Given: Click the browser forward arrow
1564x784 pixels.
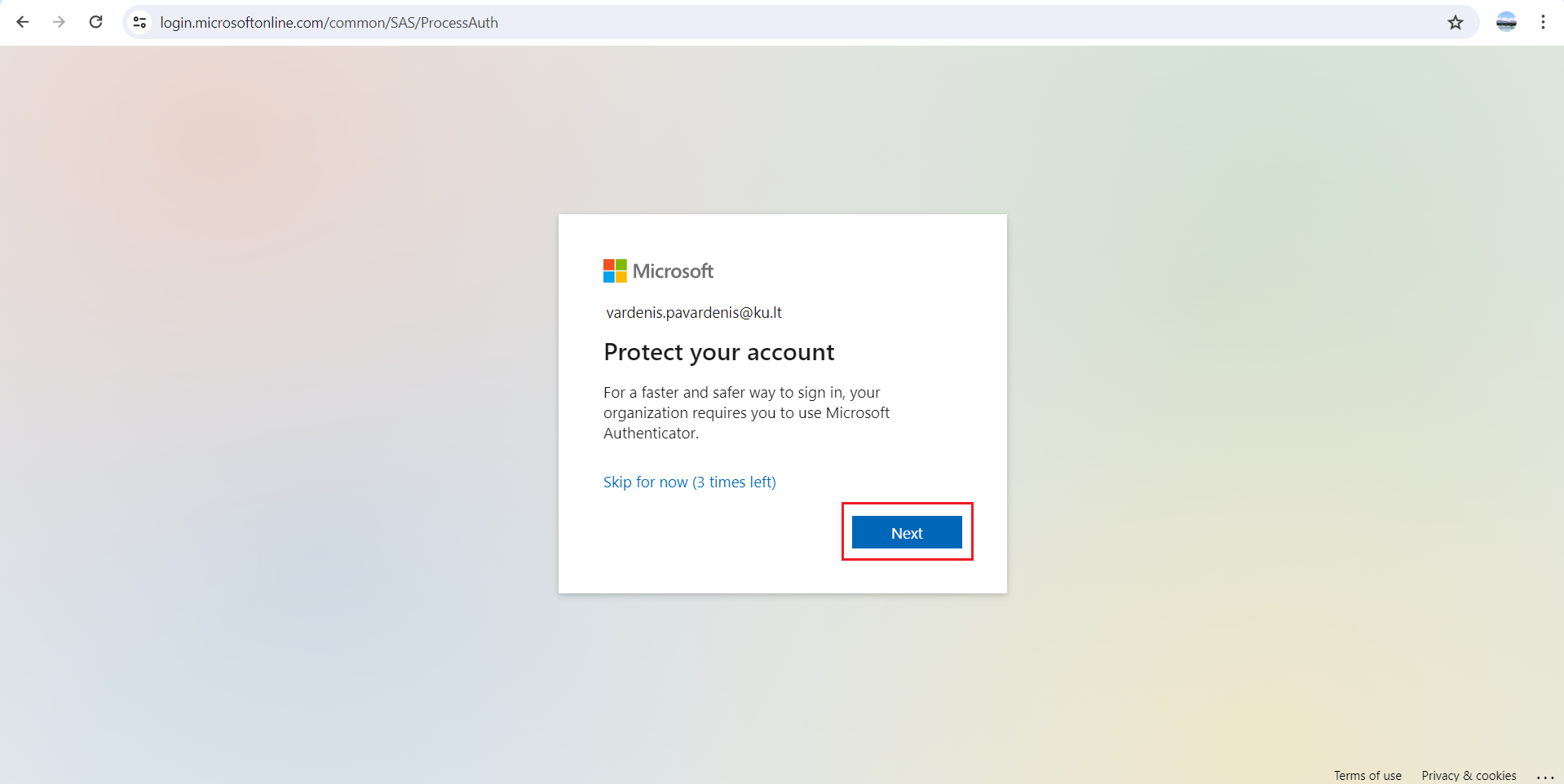Looking at the screenshot, I should (58, 22).
